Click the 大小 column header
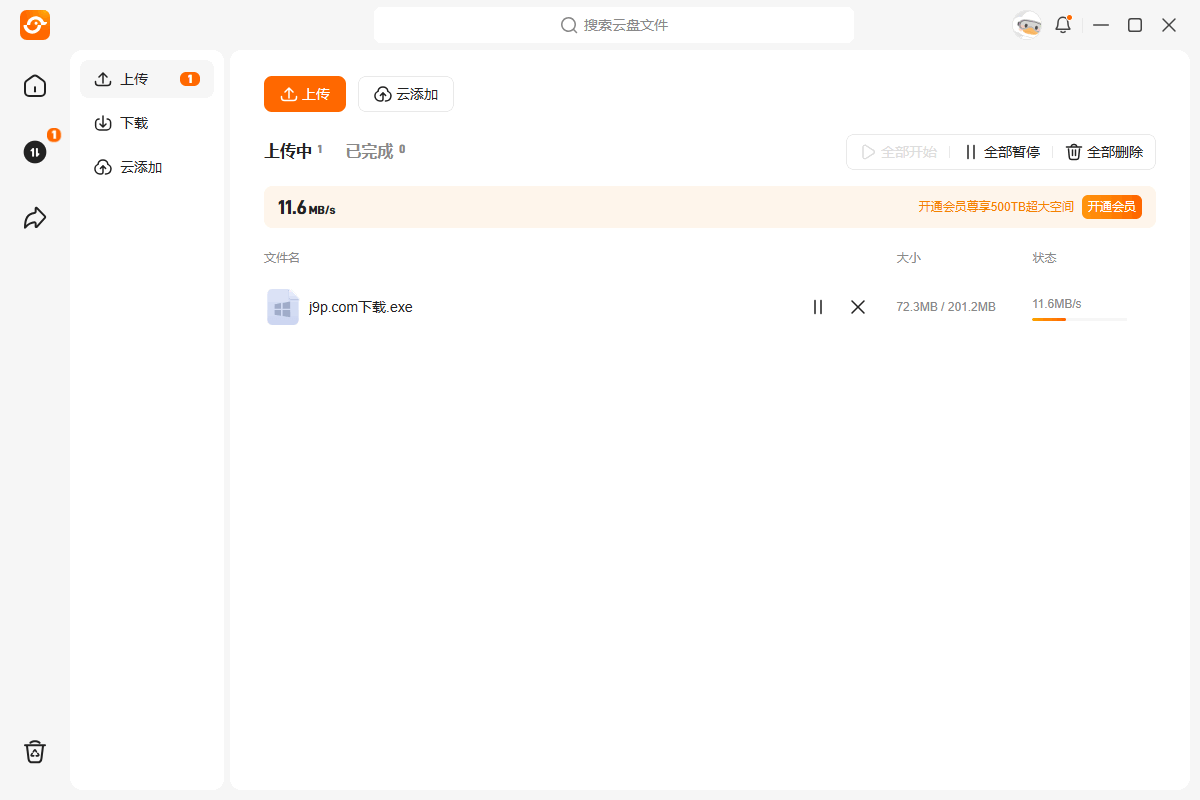The image size is (1200, 800). point(908,258)
